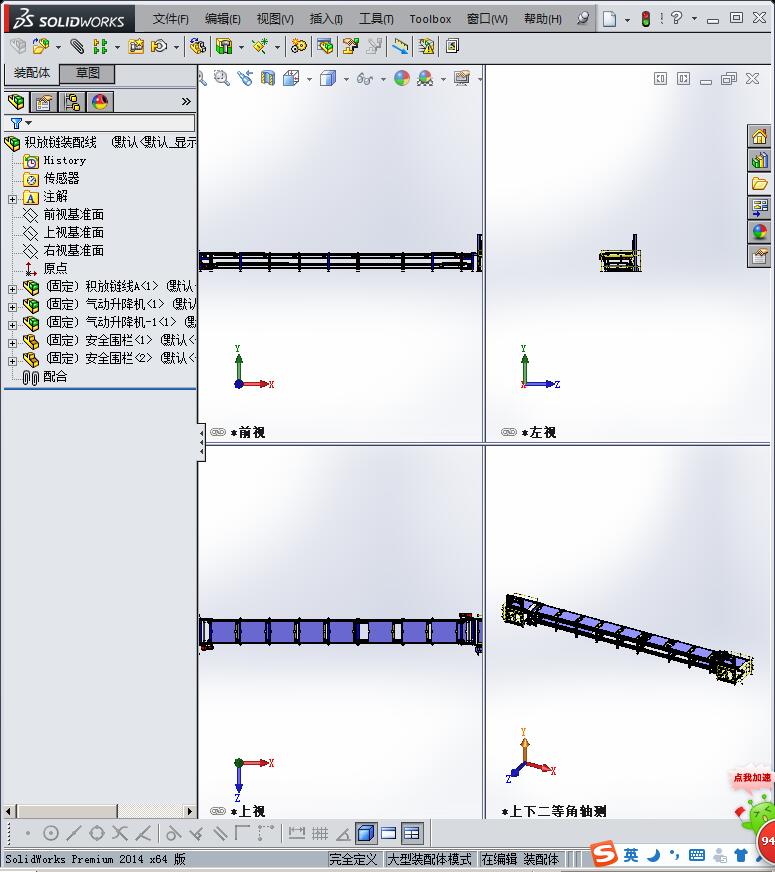Click the SolidWorks Resources home icon
775x872 pixels.
tap(759, 136)
